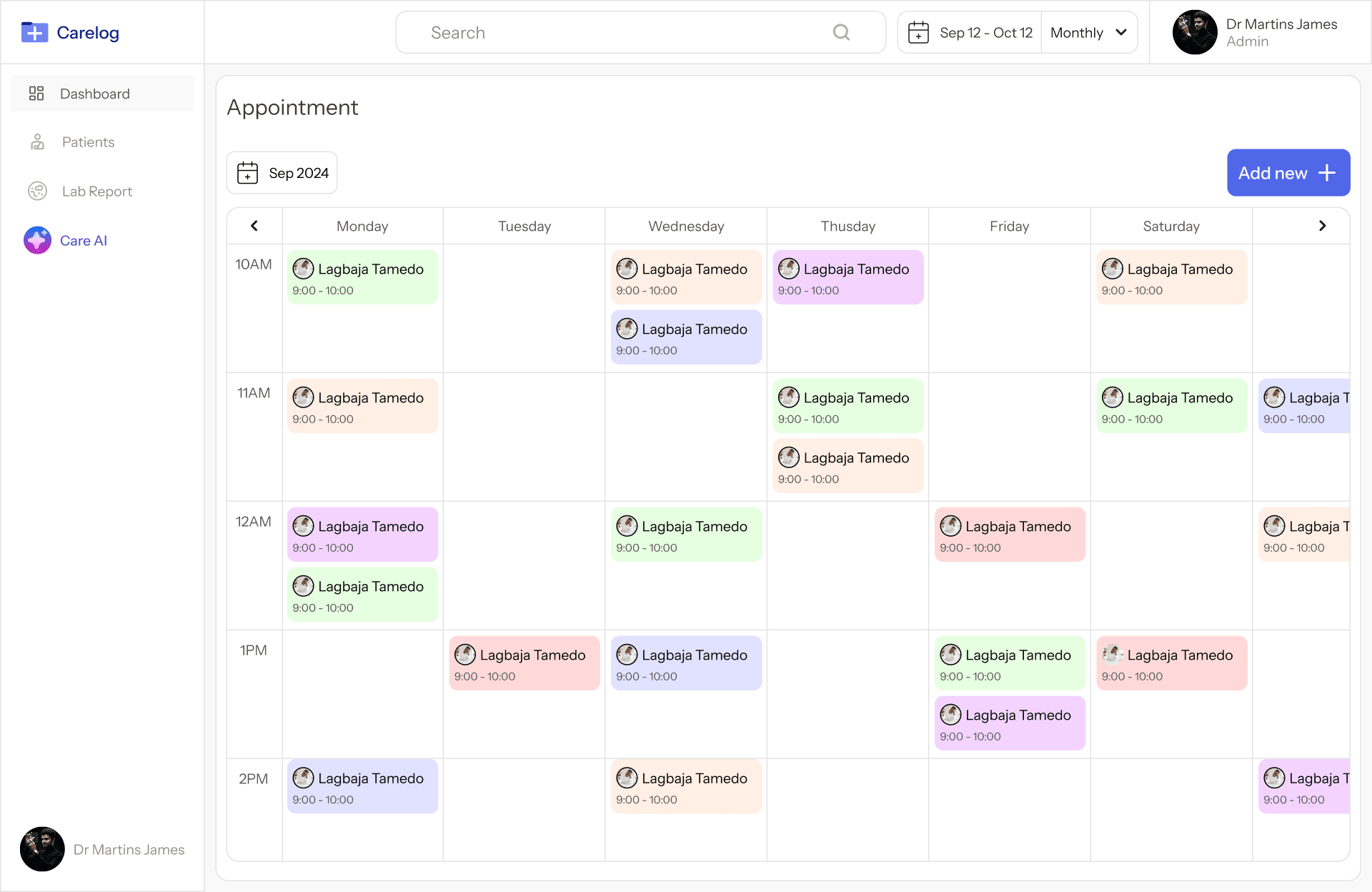Viewport: 1372px width, 892px height.
Task: Open the Care AI link
Action: click(84, 241)
